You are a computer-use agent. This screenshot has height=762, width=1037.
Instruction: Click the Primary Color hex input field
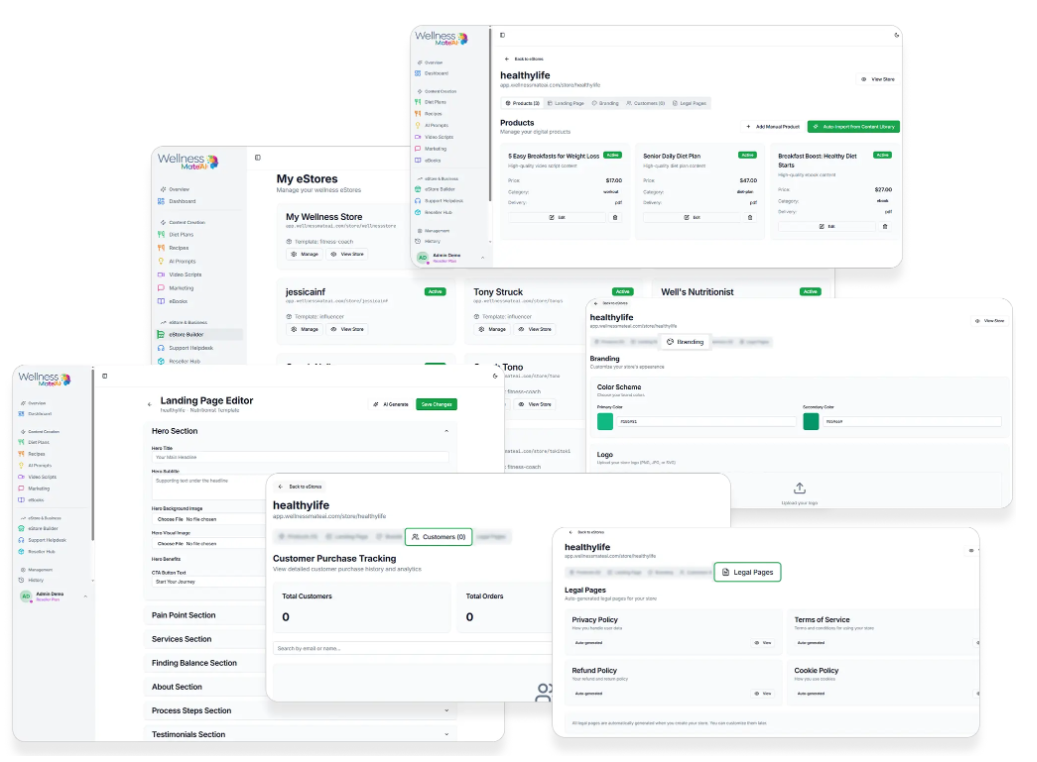[x=706, y=421]
